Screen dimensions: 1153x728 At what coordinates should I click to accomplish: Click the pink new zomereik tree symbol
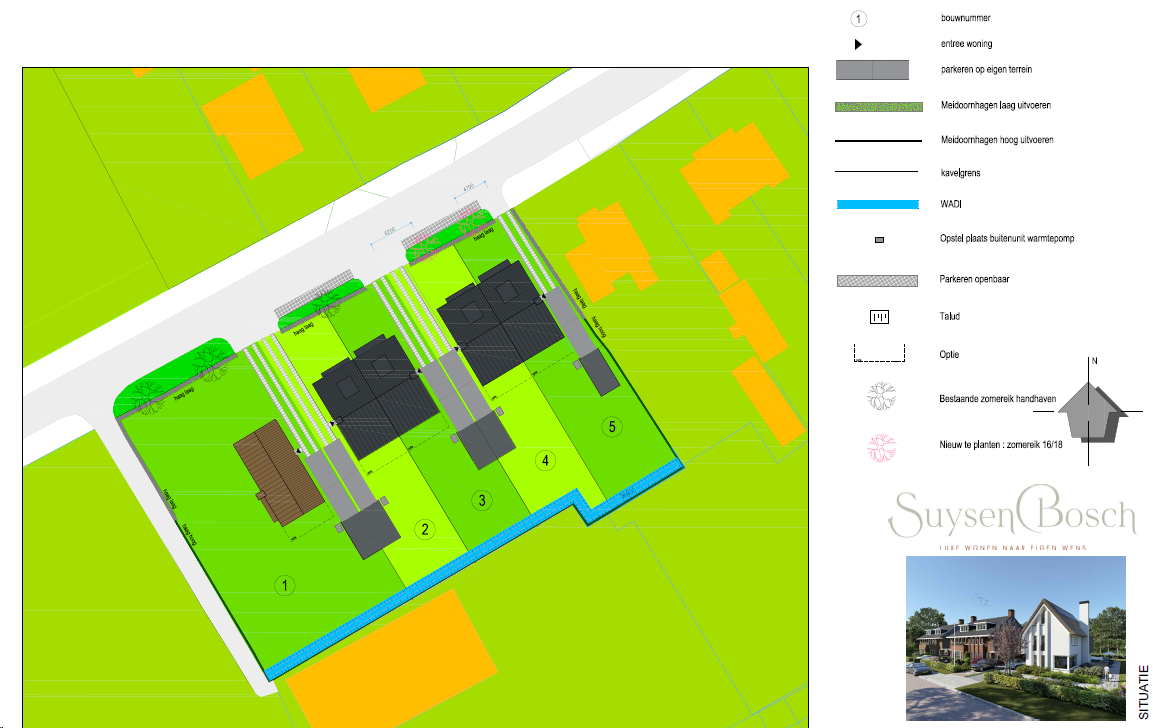tap(881, 451)
